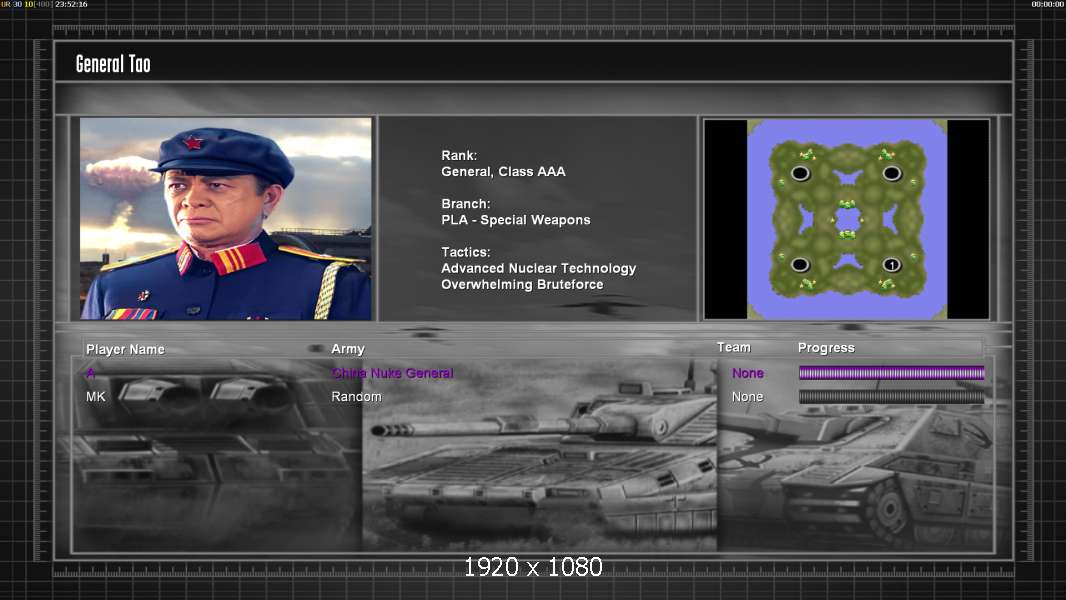Click the 'Tactics:' label
This screenshot has width=1066, height=600.
466,252
